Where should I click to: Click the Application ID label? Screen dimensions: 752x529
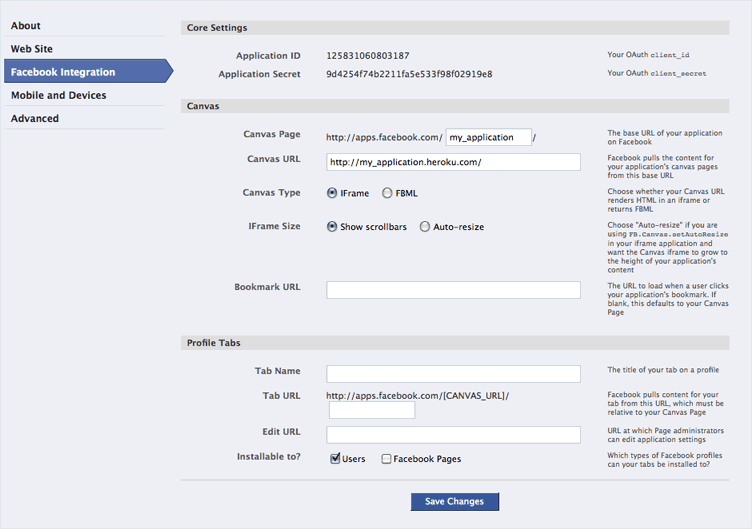coord(268,56)
